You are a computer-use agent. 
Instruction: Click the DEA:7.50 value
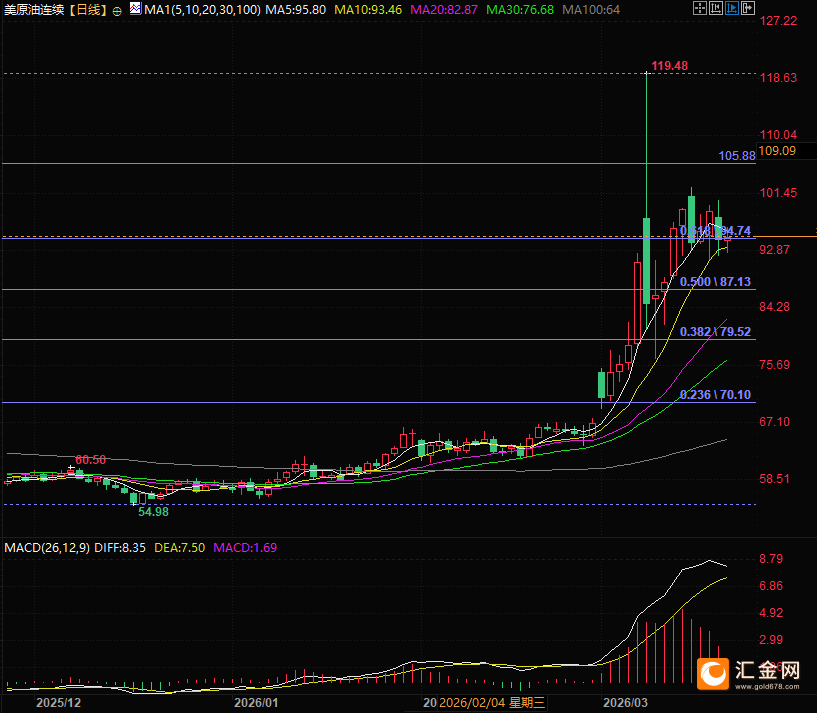[x=180, y=548]
